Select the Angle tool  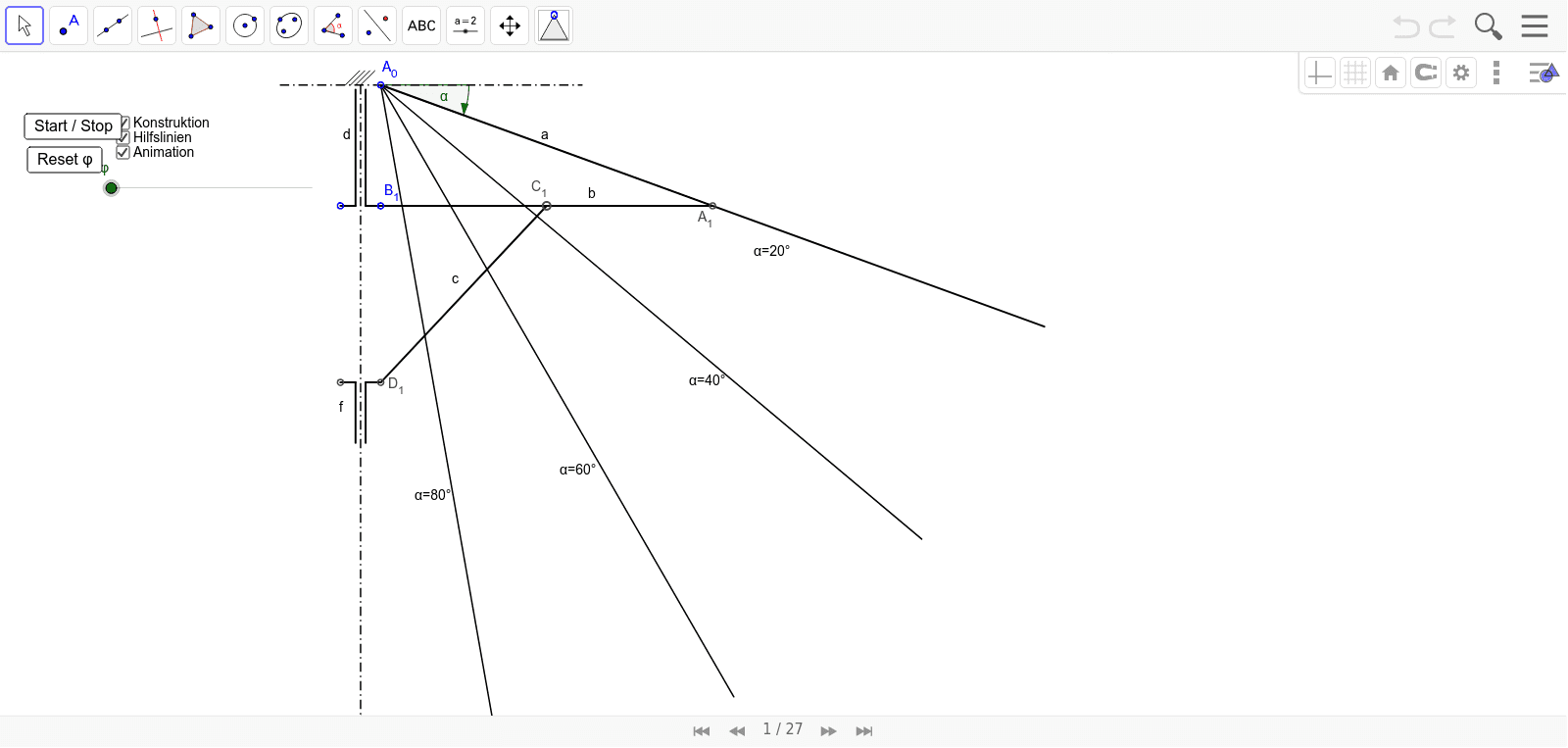333,25
